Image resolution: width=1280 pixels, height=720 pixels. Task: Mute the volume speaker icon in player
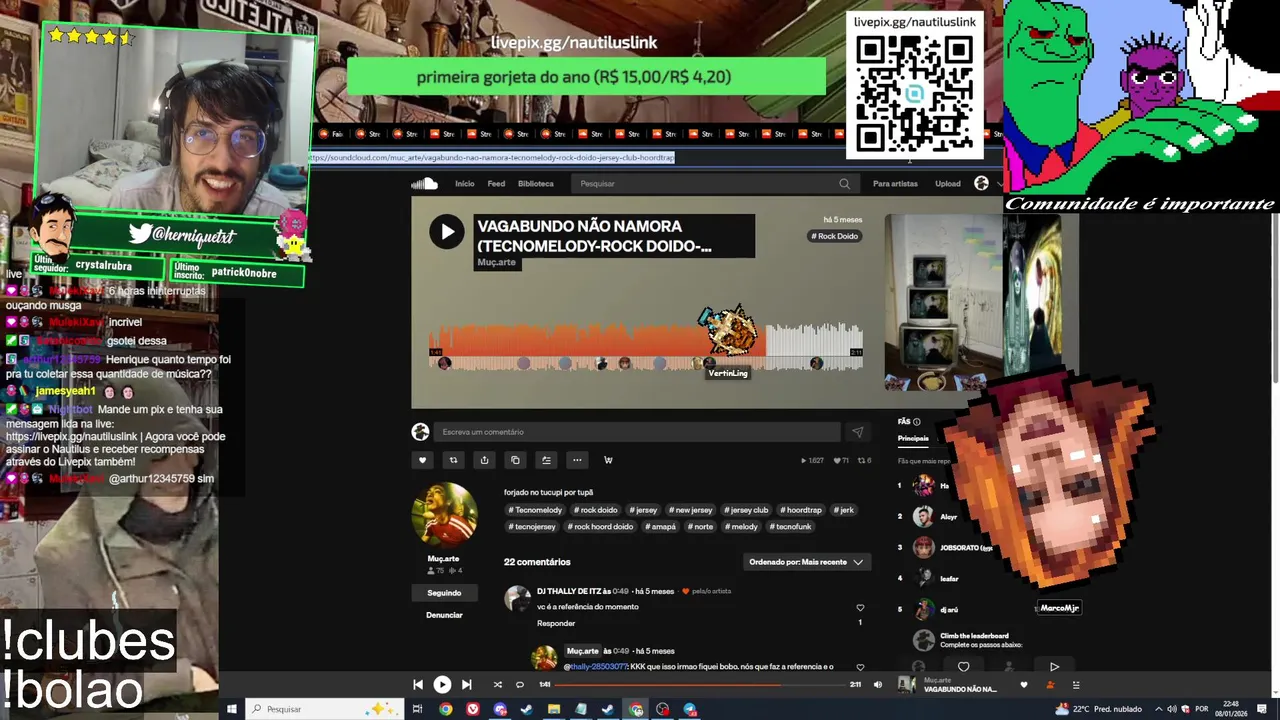878,685
